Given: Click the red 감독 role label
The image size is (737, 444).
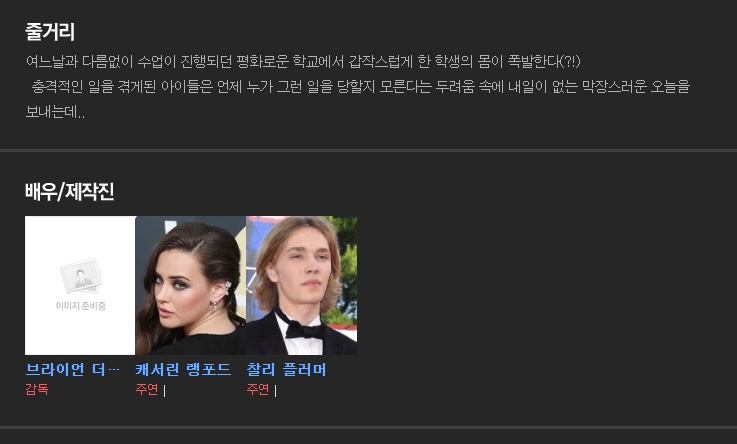Looking at the screenshot, I should (x=37, y=389).
